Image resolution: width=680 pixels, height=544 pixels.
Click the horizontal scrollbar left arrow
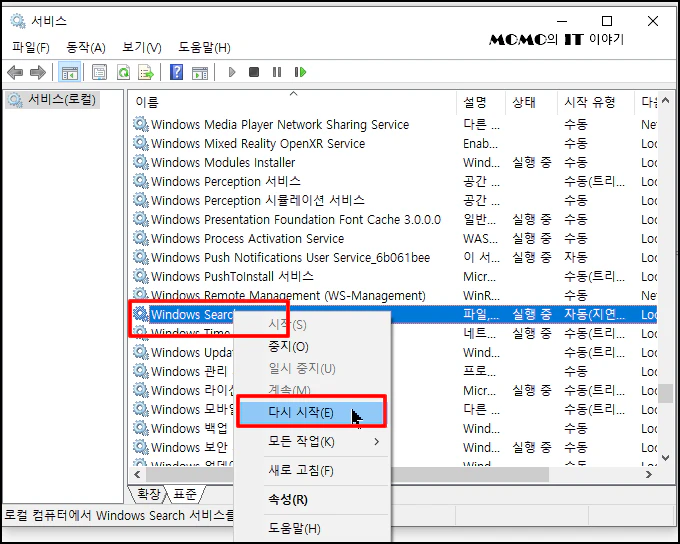tap(137, 475)
